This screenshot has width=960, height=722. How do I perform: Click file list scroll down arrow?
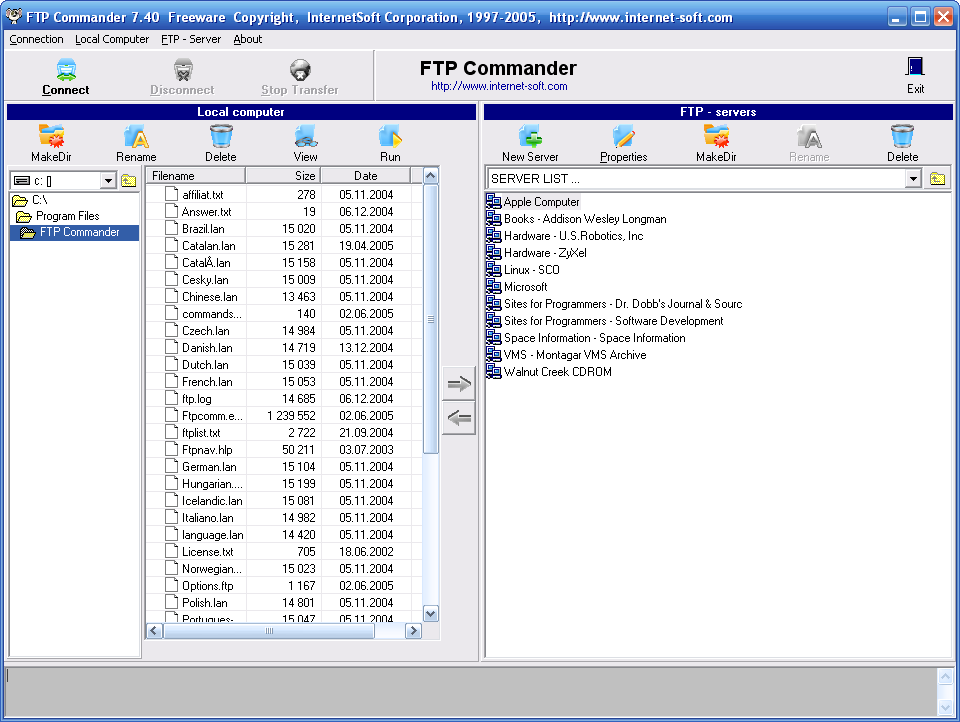431,614
